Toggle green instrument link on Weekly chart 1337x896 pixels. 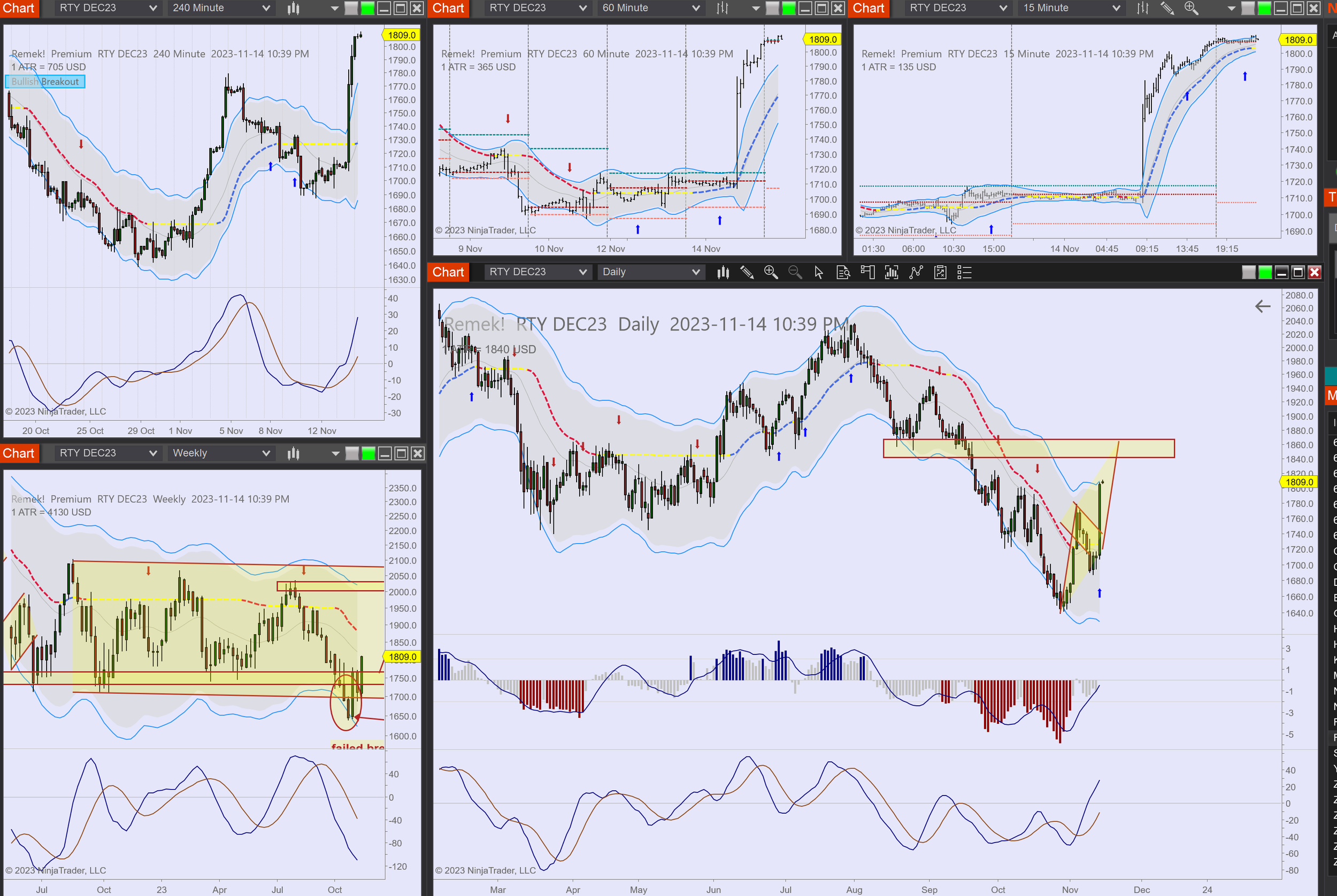click(368, 454)
